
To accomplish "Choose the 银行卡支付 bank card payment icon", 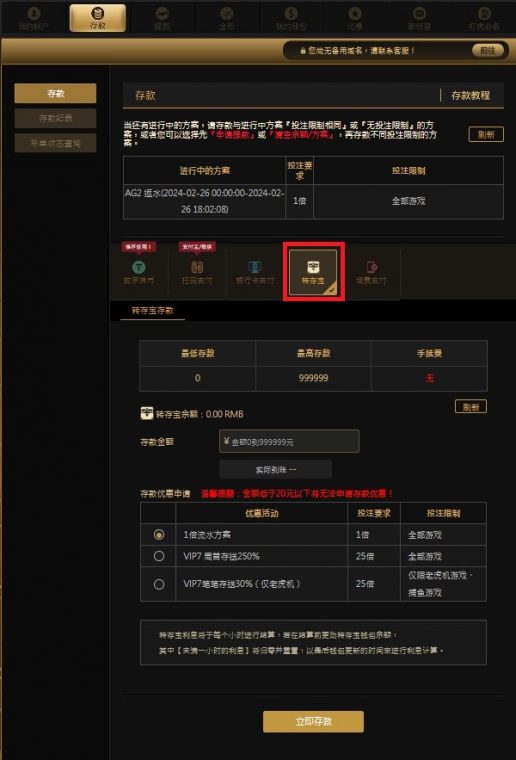I will (255, 271).
